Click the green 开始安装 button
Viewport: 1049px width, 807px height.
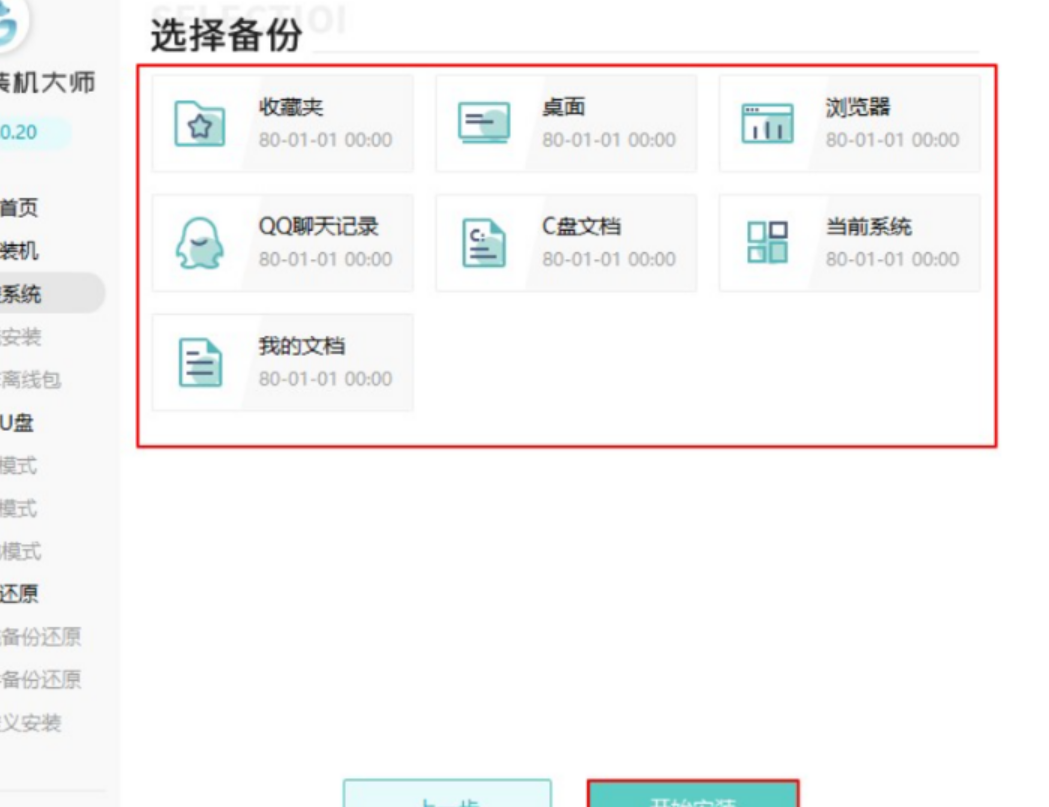click(x=693, y=794)
